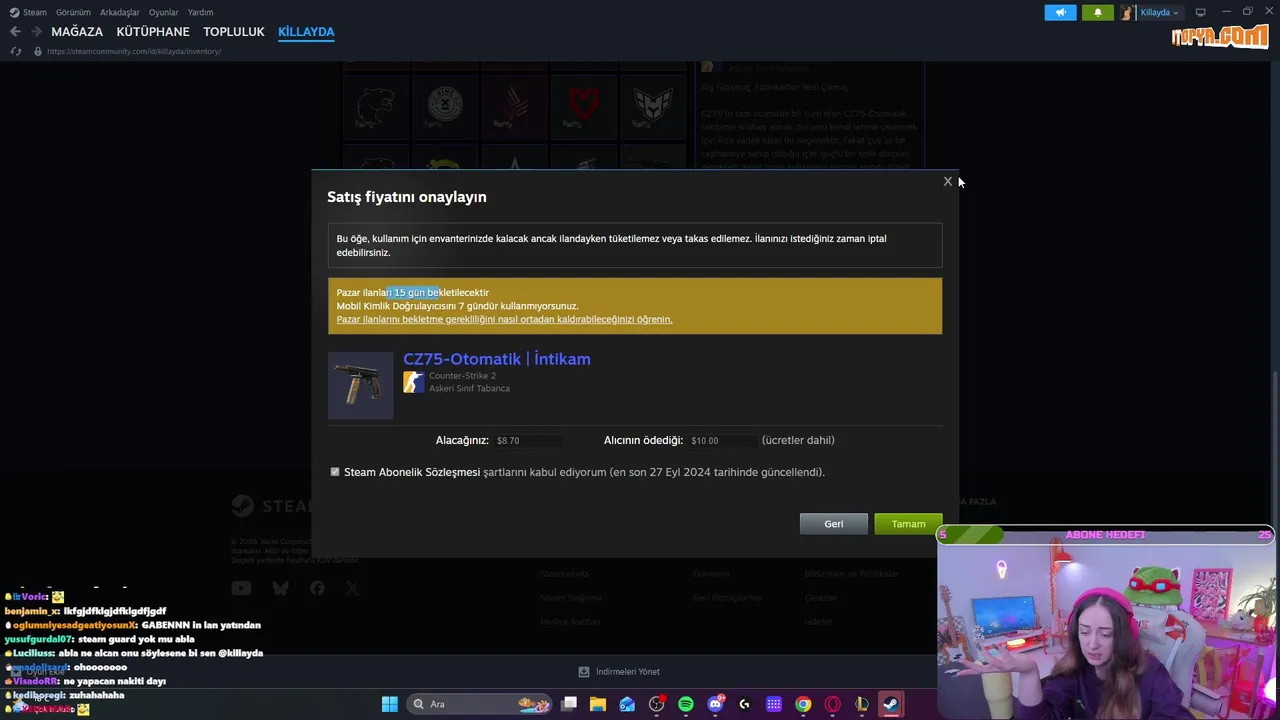Expand the Killayda account dropdown

point(1160,12)
